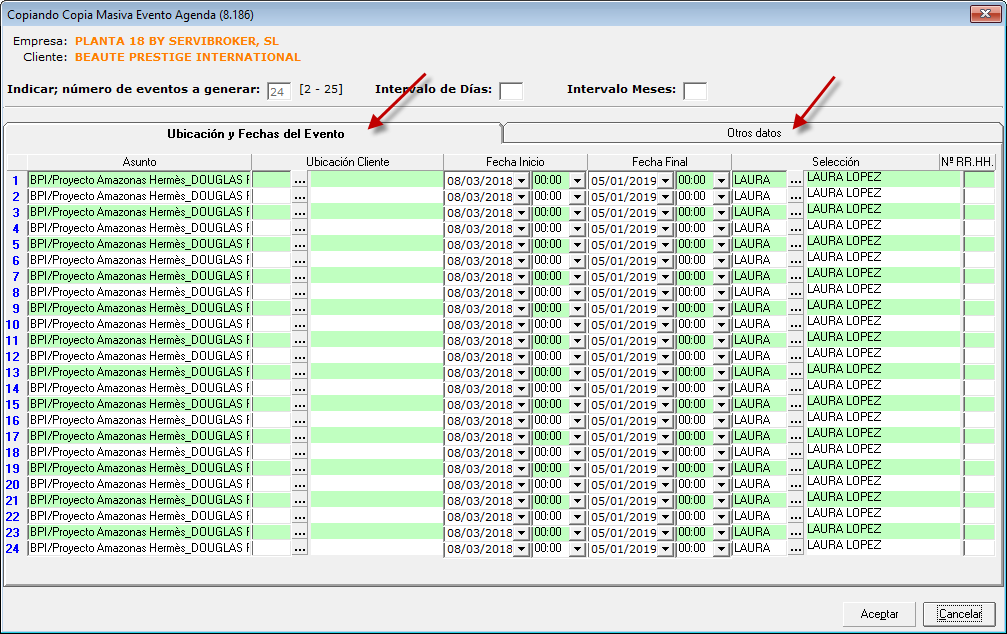Screen dimensions: 1007x634
Task: Open row 3 Fecha Inicio date dropdown
Action: (521, 213)
